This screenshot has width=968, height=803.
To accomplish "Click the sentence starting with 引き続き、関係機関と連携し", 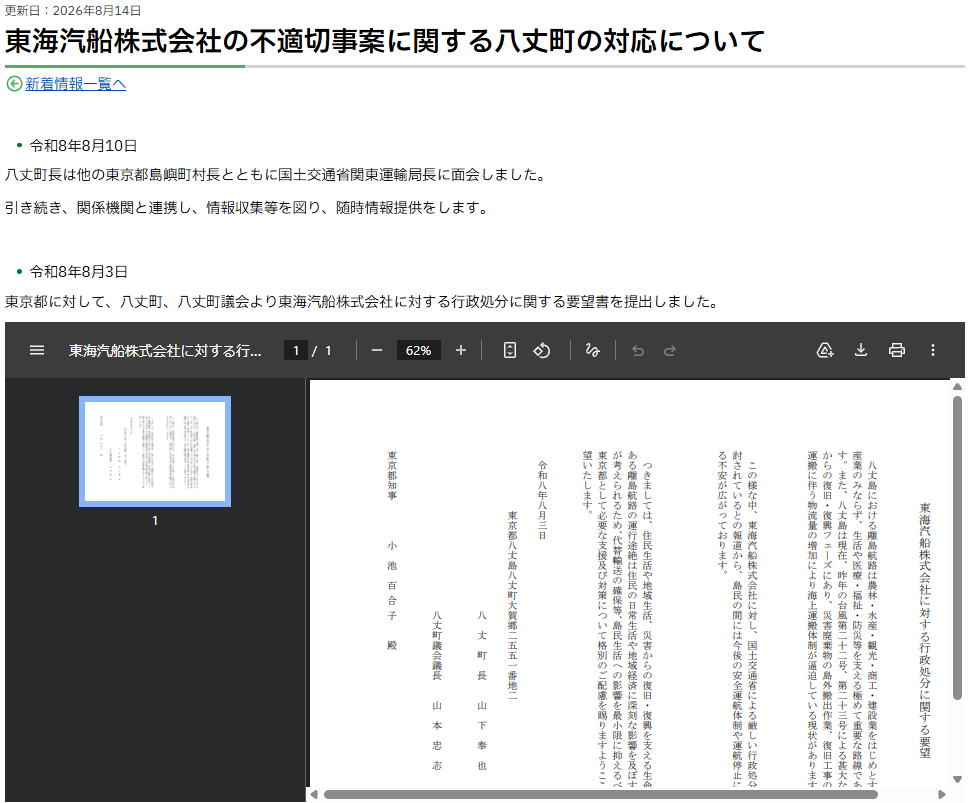I will 247,208.
